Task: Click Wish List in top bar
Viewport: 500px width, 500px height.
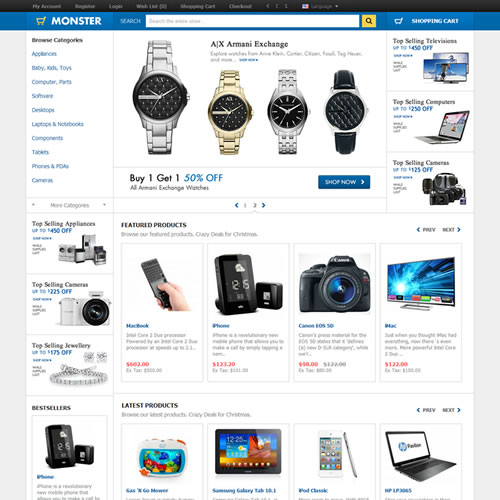Action: 151,6
